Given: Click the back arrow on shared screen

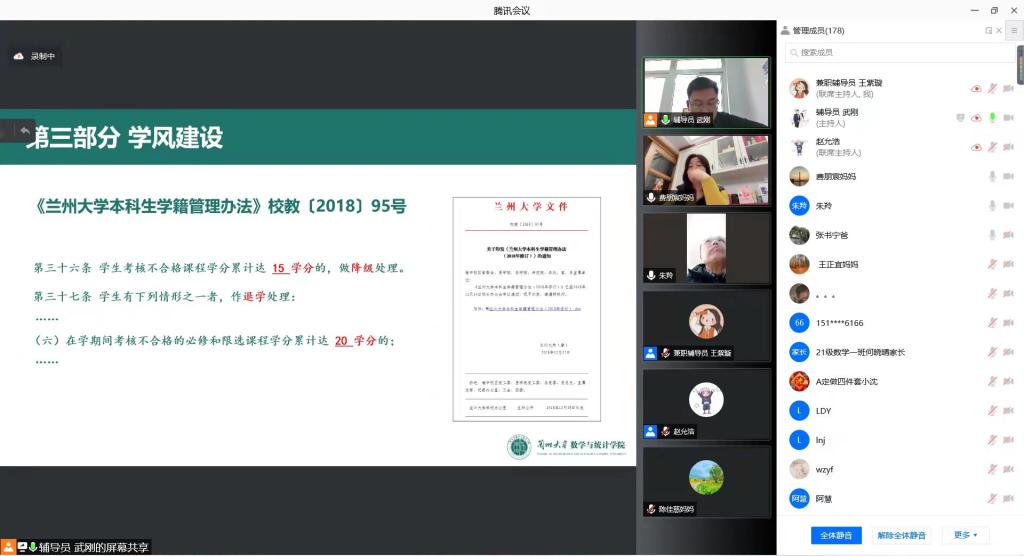Looking at the screenshot, I should [24, 131].
